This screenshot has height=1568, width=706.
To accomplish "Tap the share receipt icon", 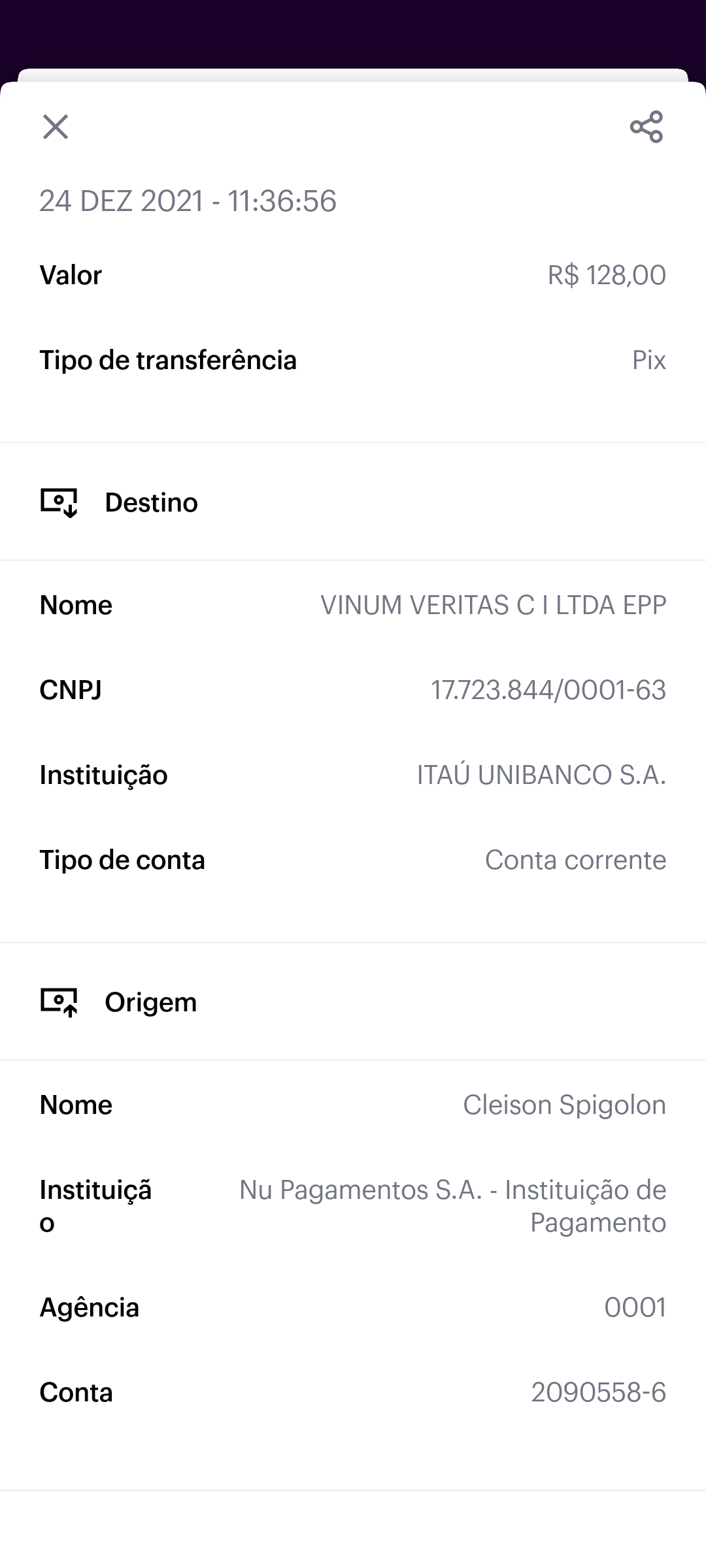I will pos(647,127).
